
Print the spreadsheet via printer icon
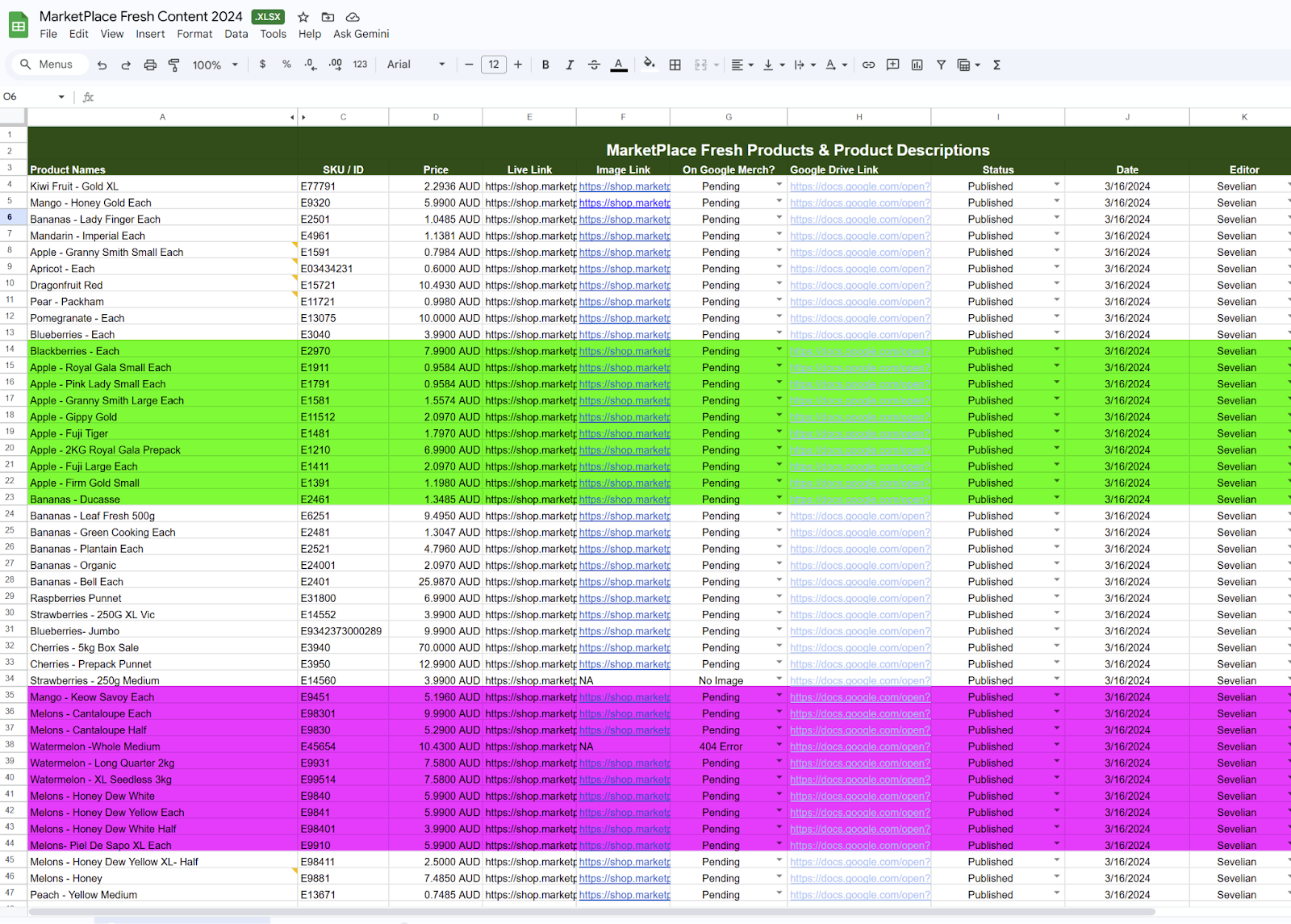tap(150, 65)
